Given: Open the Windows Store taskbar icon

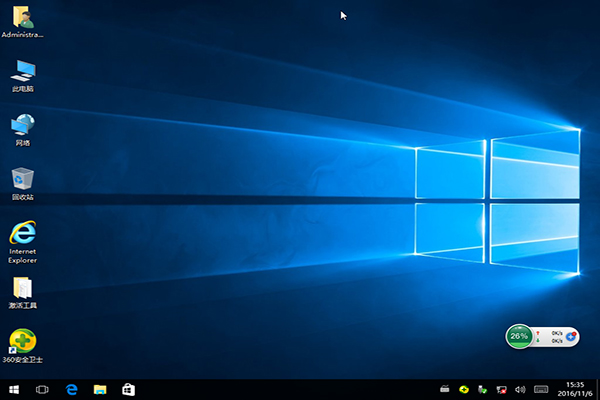Looking at the screenshot, I should pos(128,388).
